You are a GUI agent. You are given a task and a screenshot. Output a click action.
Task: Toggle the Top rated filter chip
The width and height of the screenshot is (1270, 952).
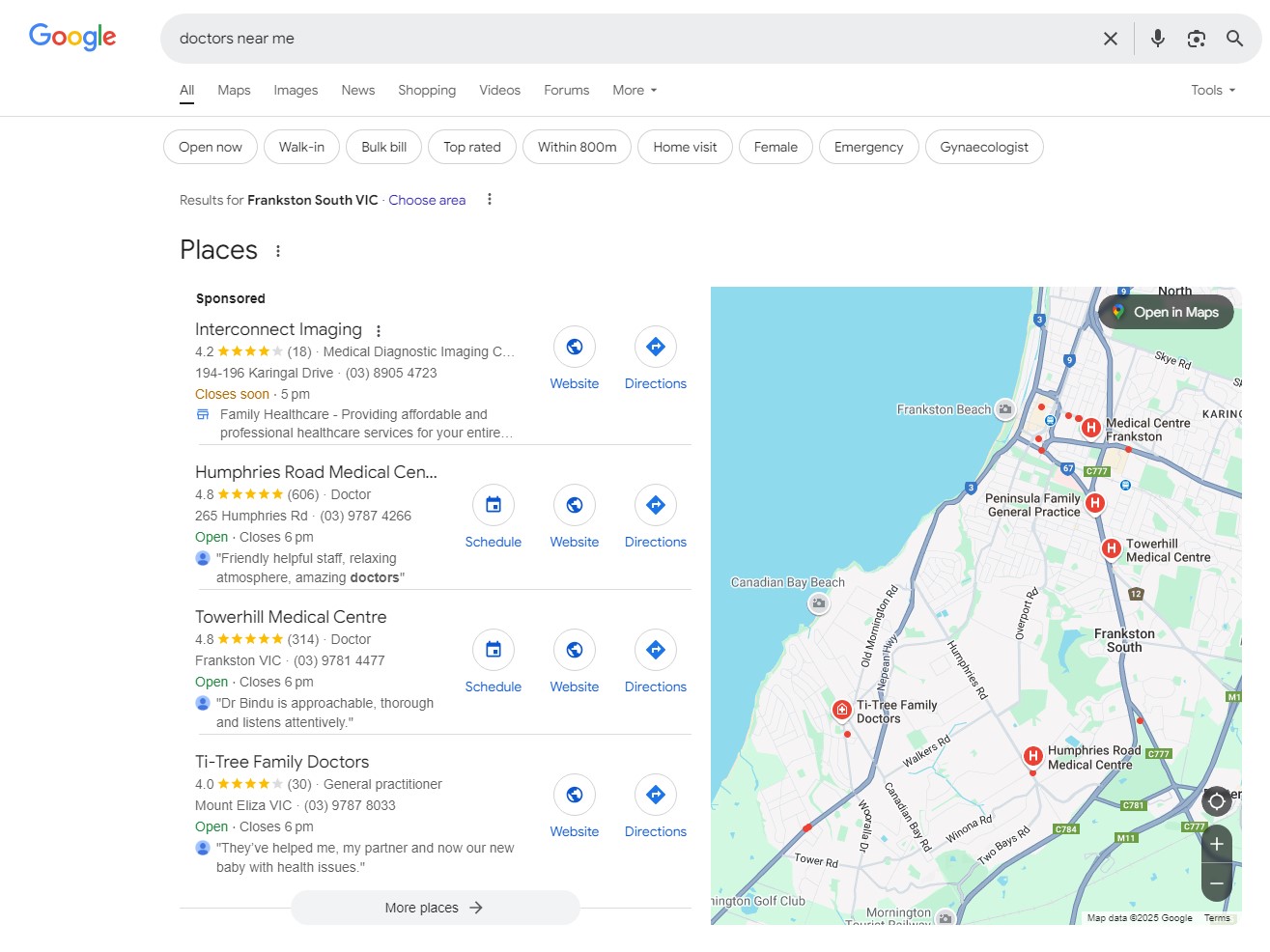pyautogui.click(x=471, y=147)
